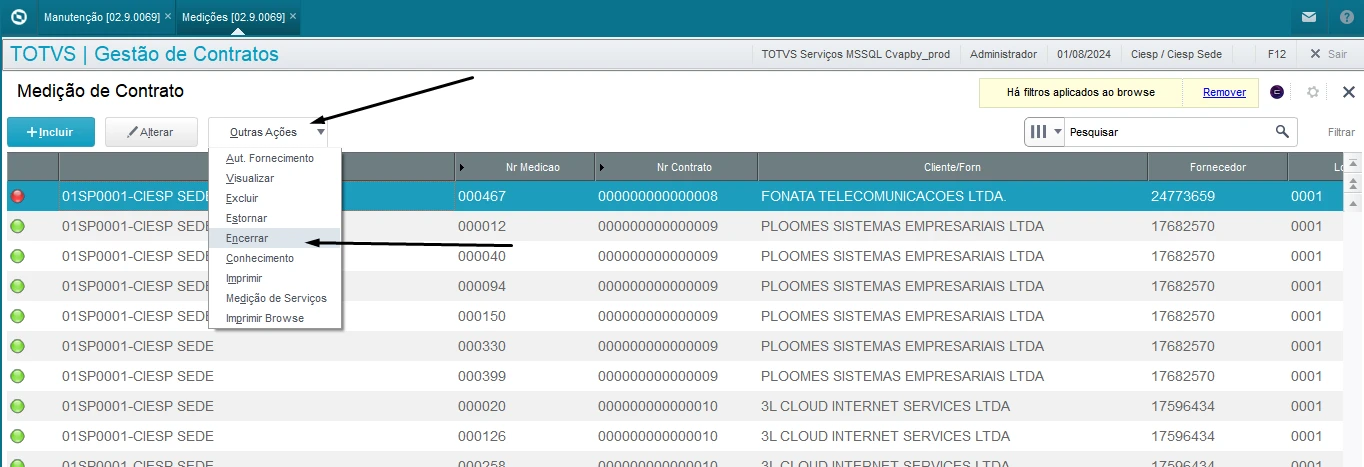Switch to the Medições tab
Image resolution: width=1364 pixels, height=467 pixels.
pos(233,17)
